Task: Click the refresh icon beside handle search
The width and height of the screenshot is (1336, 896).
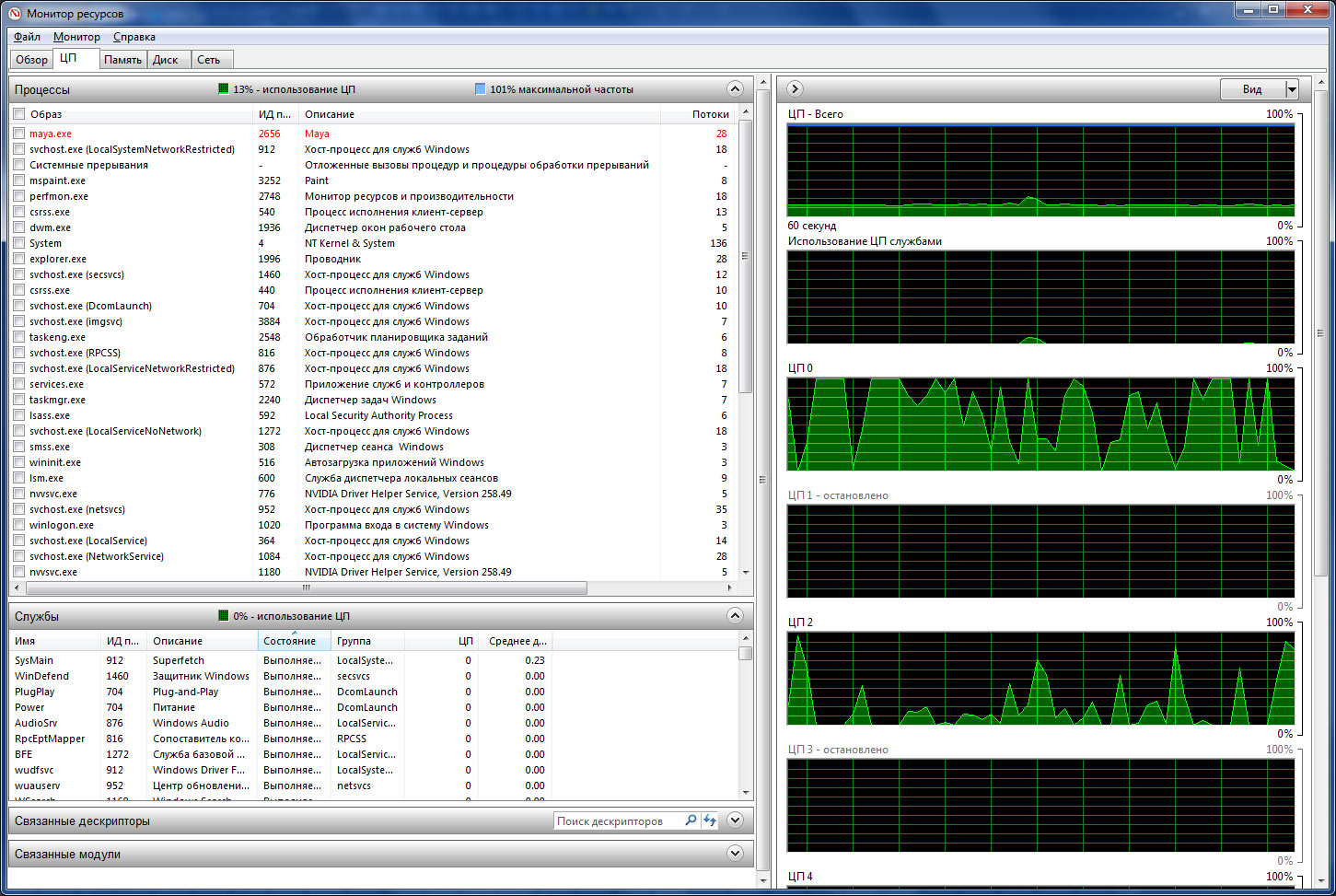Action: (x=710, y=820)
